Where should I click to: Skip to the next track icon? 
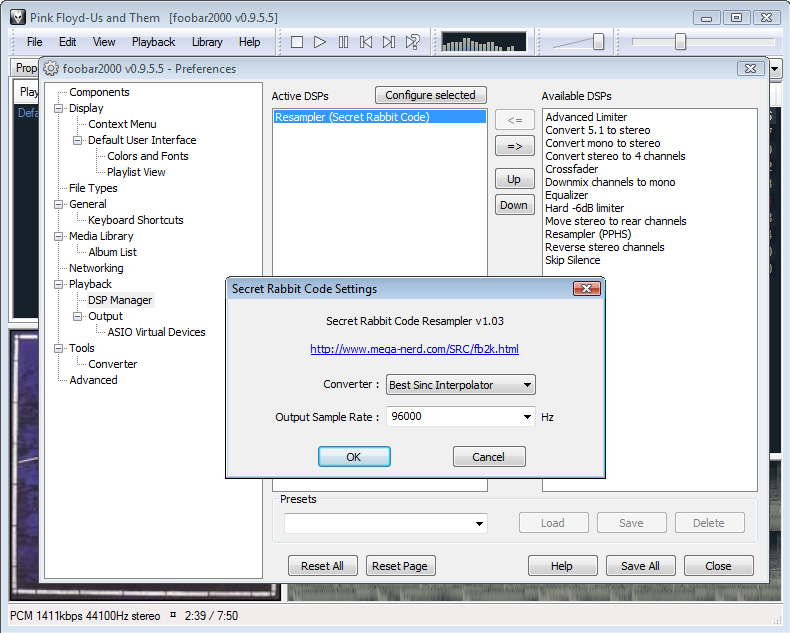[389, 42]
